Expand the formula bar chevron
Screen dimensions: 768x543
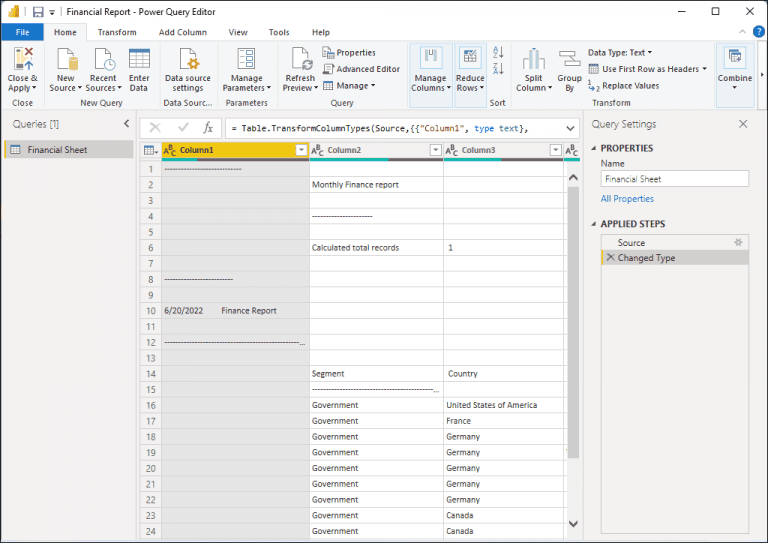(570, 128)
